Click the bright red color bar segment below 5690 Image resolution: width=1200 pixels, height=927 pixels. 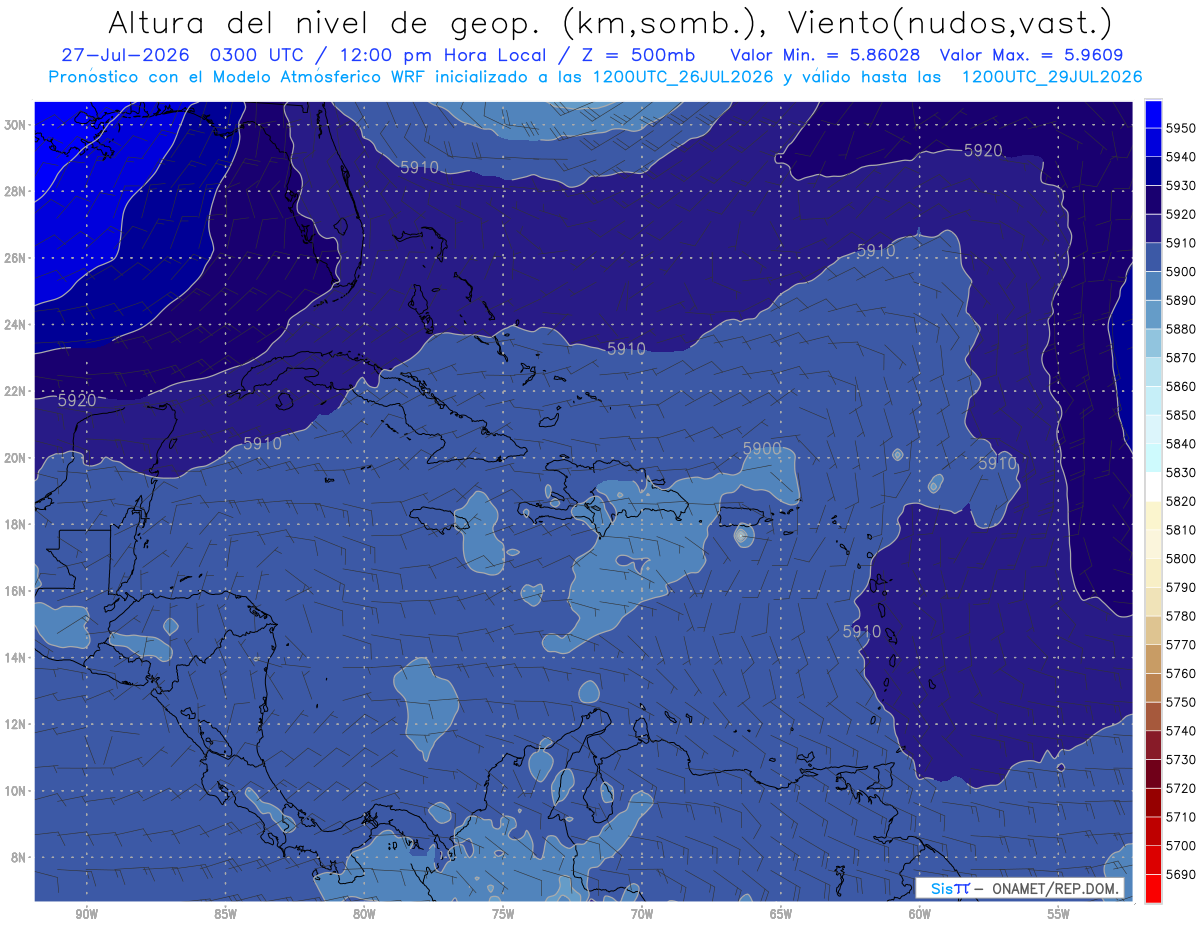[x=1153, y=888]
